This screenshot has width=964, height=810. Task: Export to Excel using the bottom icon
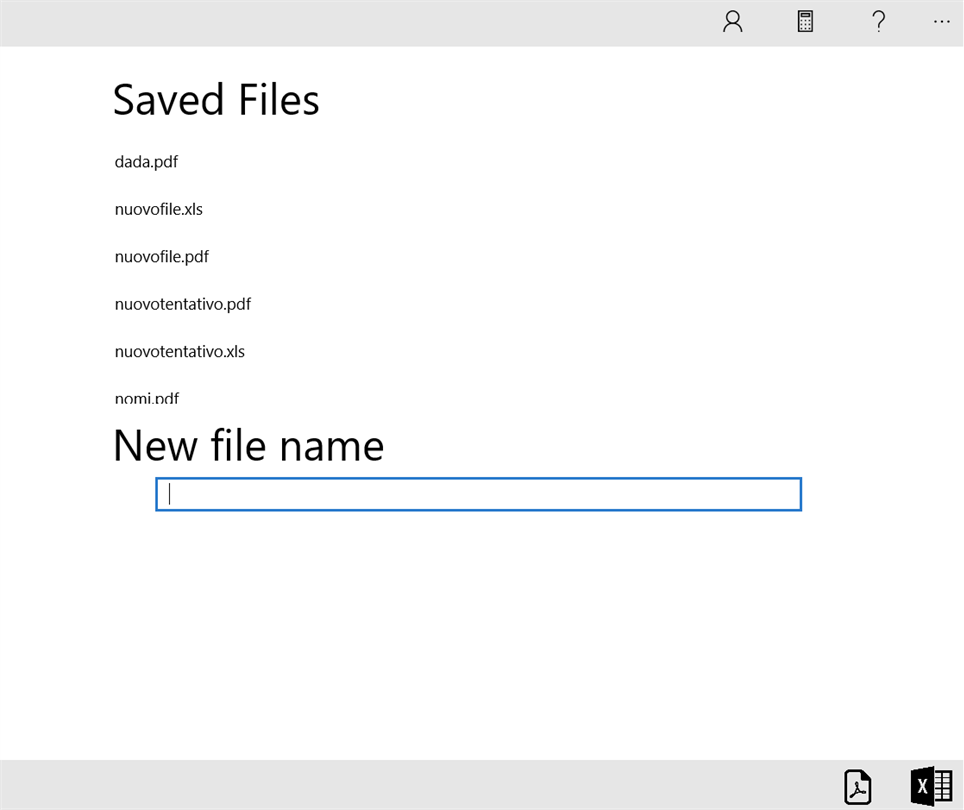[931, 786]
